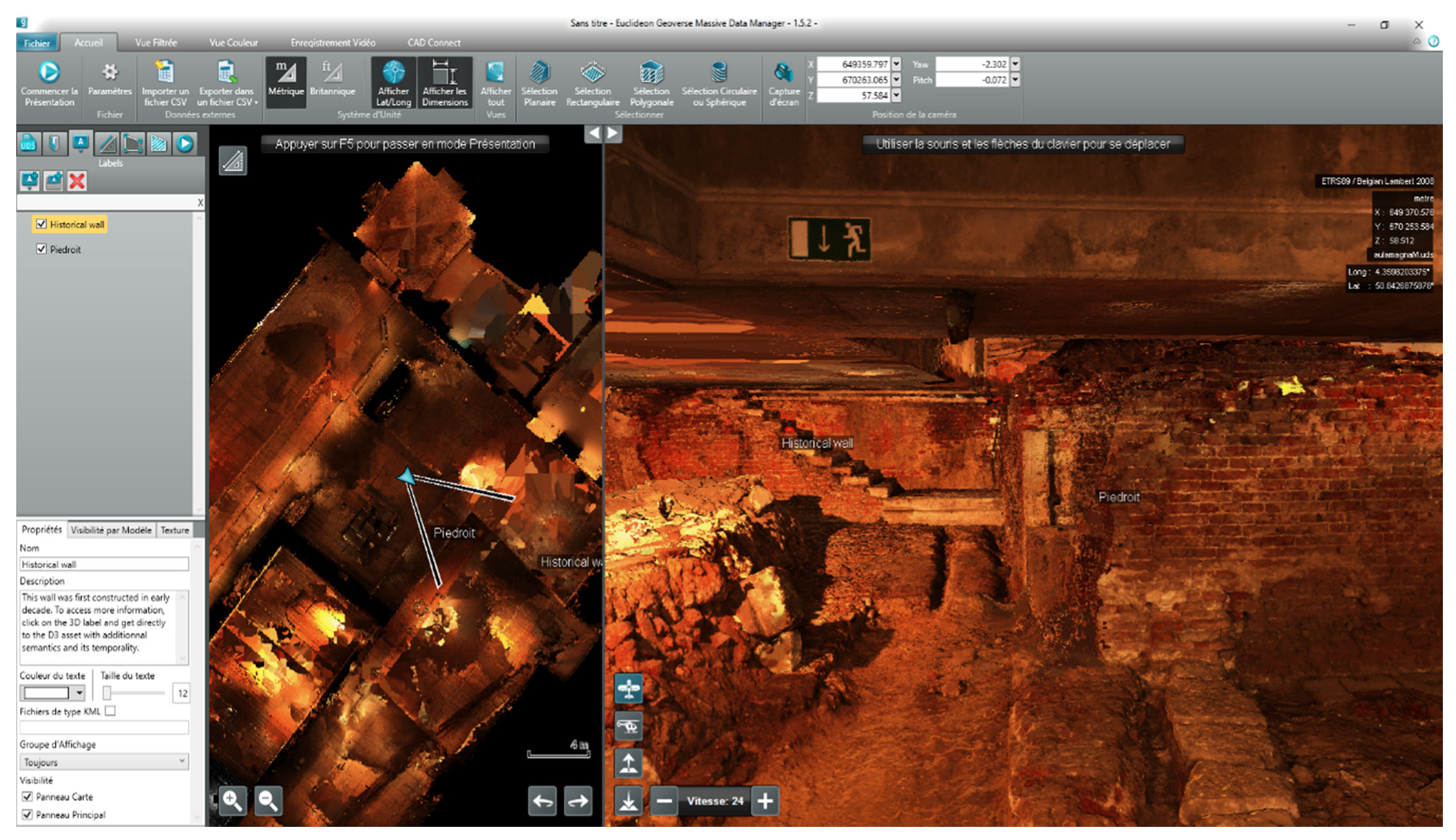Select the Sélection Planaire tool
Viewport: 1456px width, 840px height.
tap(539, 73)
